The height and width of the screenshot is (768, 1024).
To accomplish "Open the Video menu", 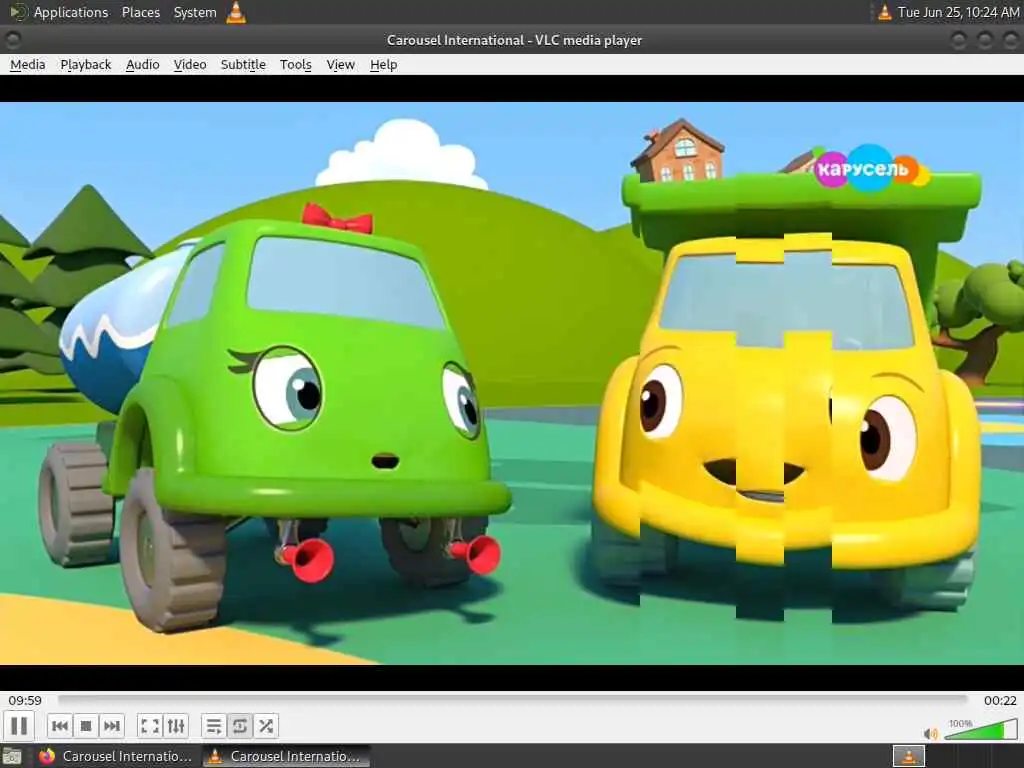I will pyautogui.click(x=189, y=65).
